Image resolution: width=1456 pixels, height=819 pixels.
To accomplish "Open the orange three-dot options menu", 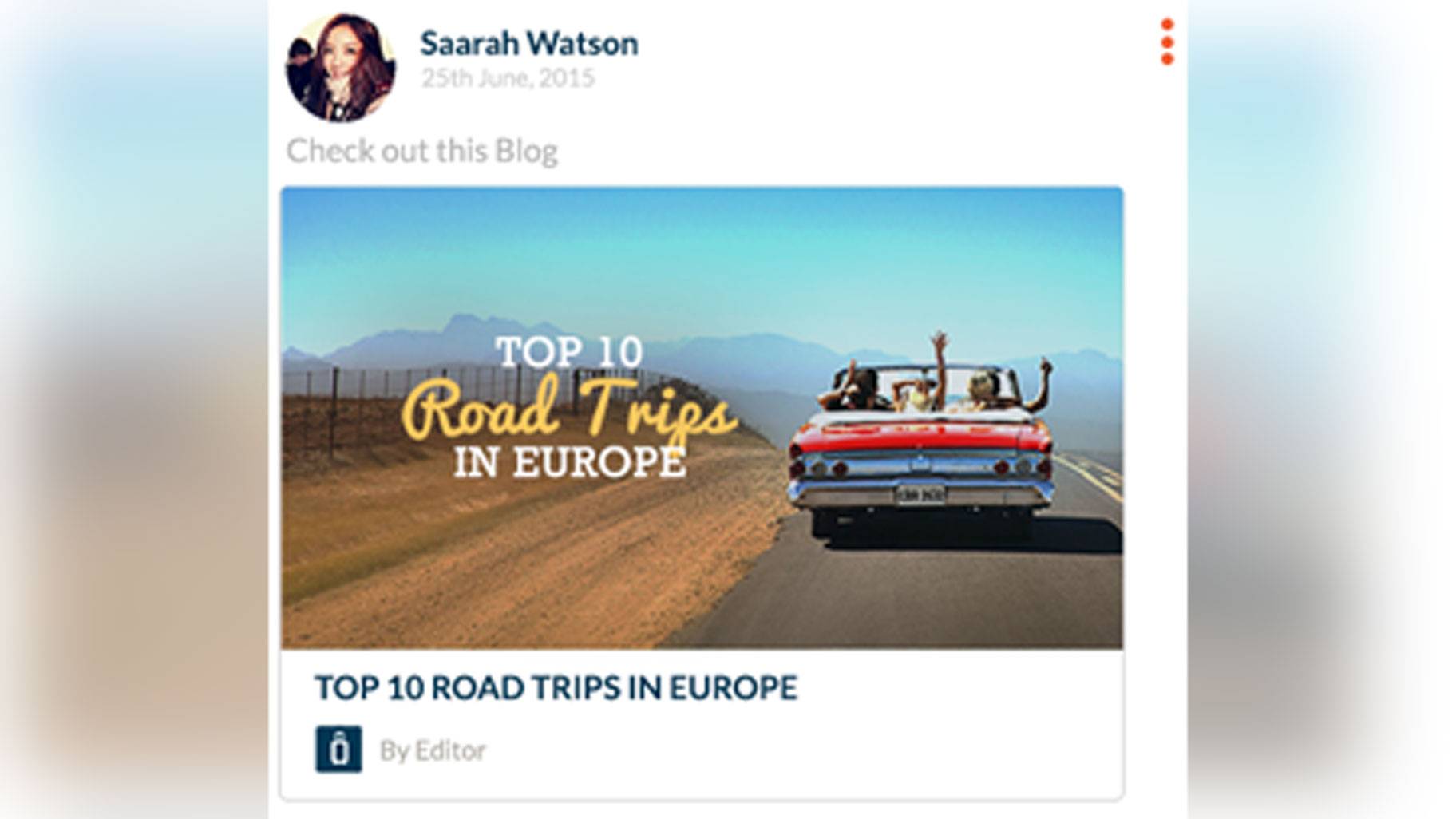I will [x=1166, y=42].
